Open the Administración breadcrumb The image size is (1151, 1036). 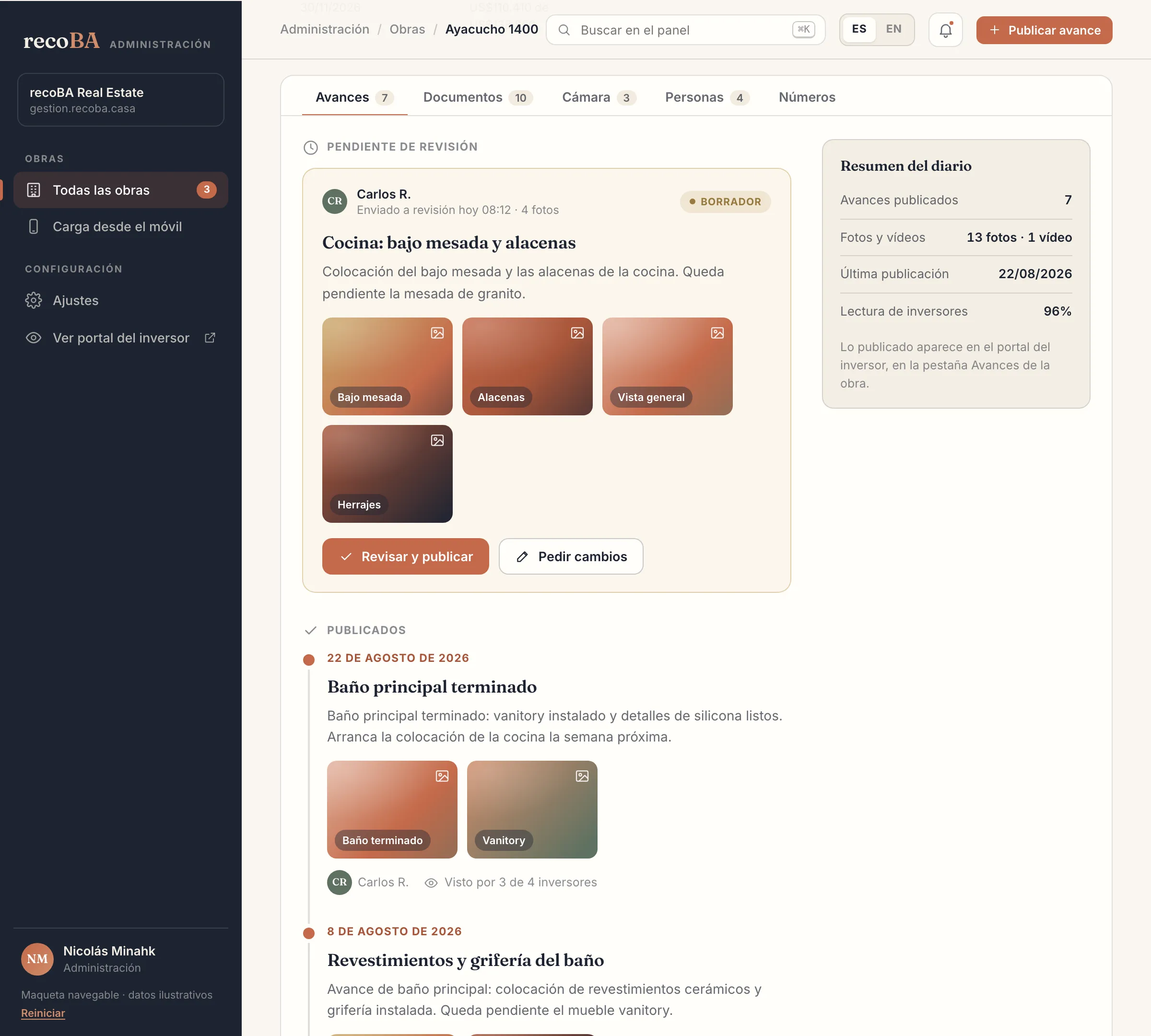pyautogui.click(x=325, y=30)
